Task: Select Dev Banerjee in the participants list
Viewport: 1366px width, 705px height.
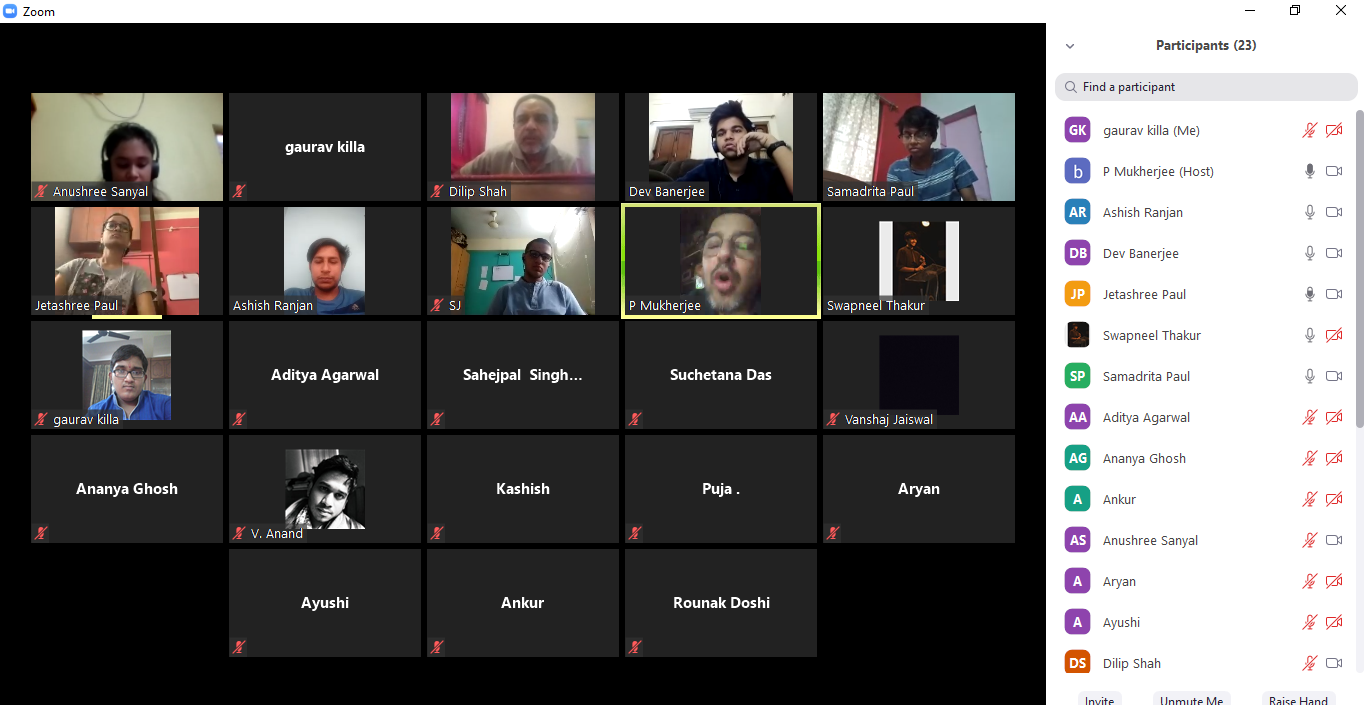Action: click(x=1140, y=253)
